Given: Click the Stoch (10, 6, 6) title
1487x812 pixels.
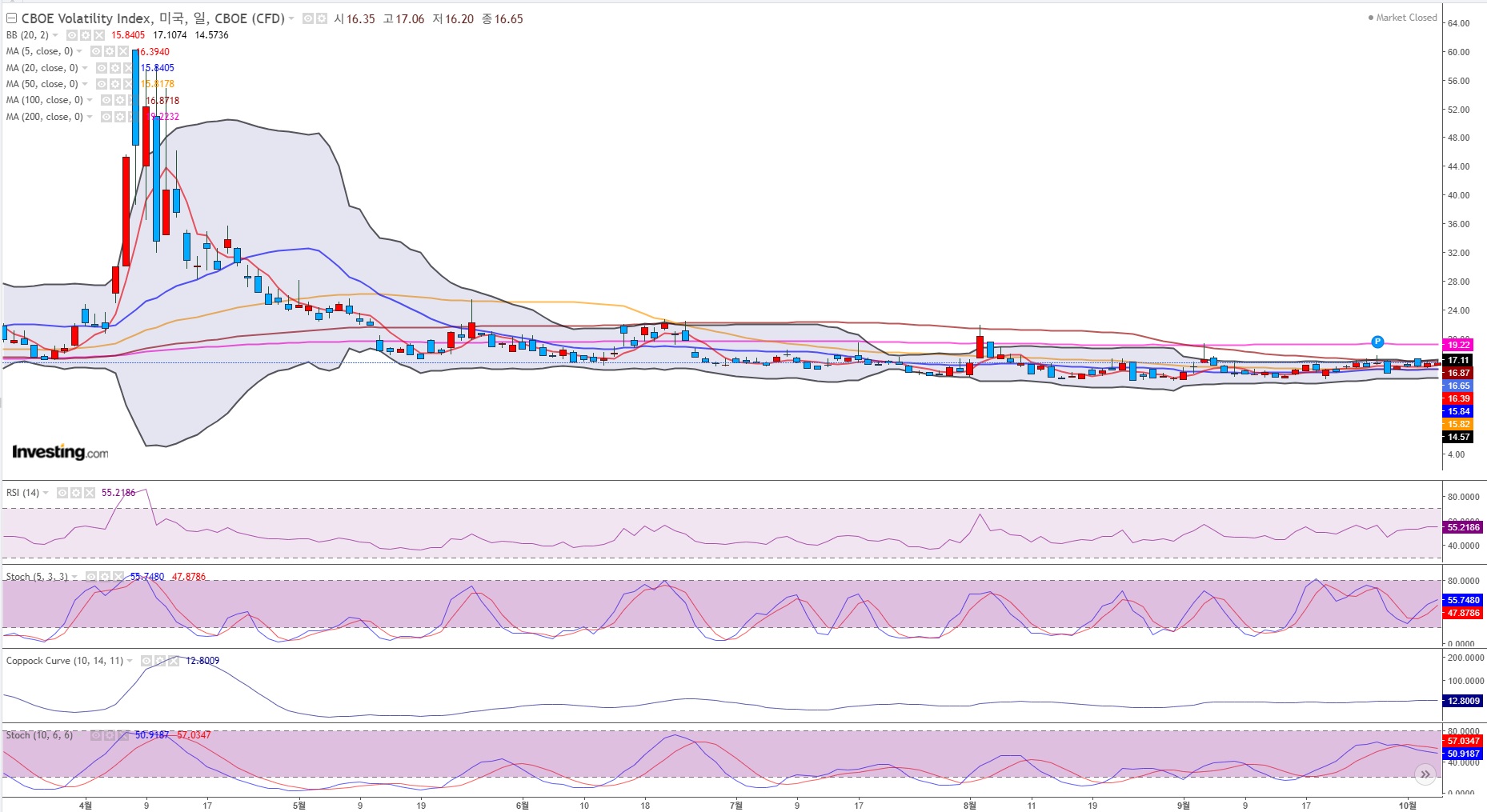Looking at the screenshot, I should pos(39,735).
